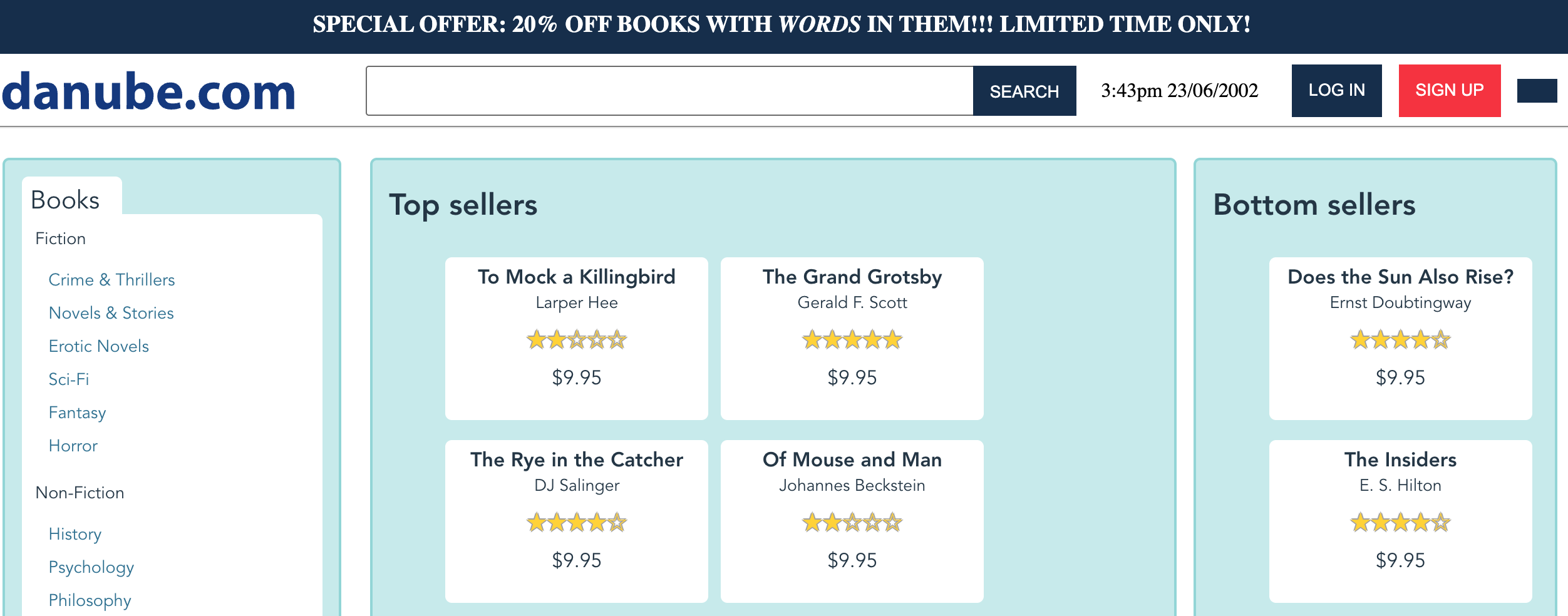Open the Psychology category link

point(91,567)
